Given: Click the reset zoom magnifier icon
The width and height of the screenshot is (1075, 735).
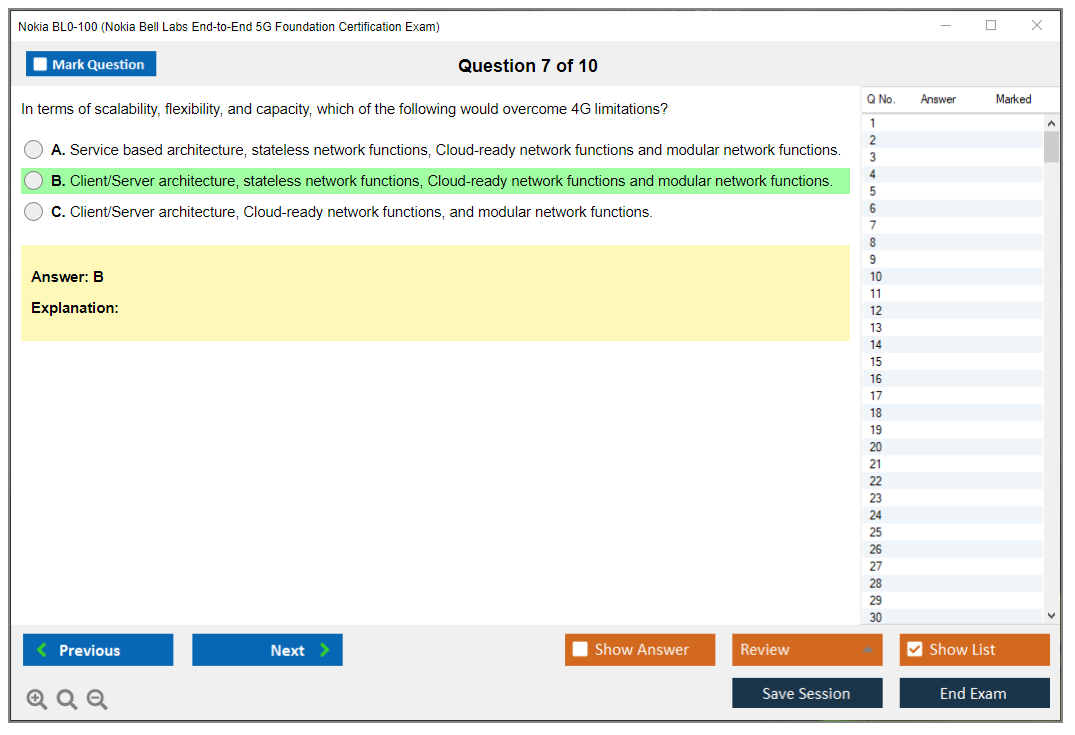Looking at the screenshot, I should [67, 700].
